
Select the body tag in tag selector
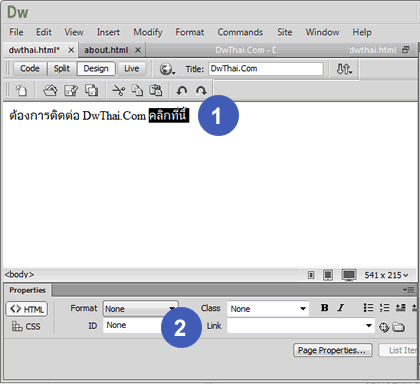click(x=19, y=275)
